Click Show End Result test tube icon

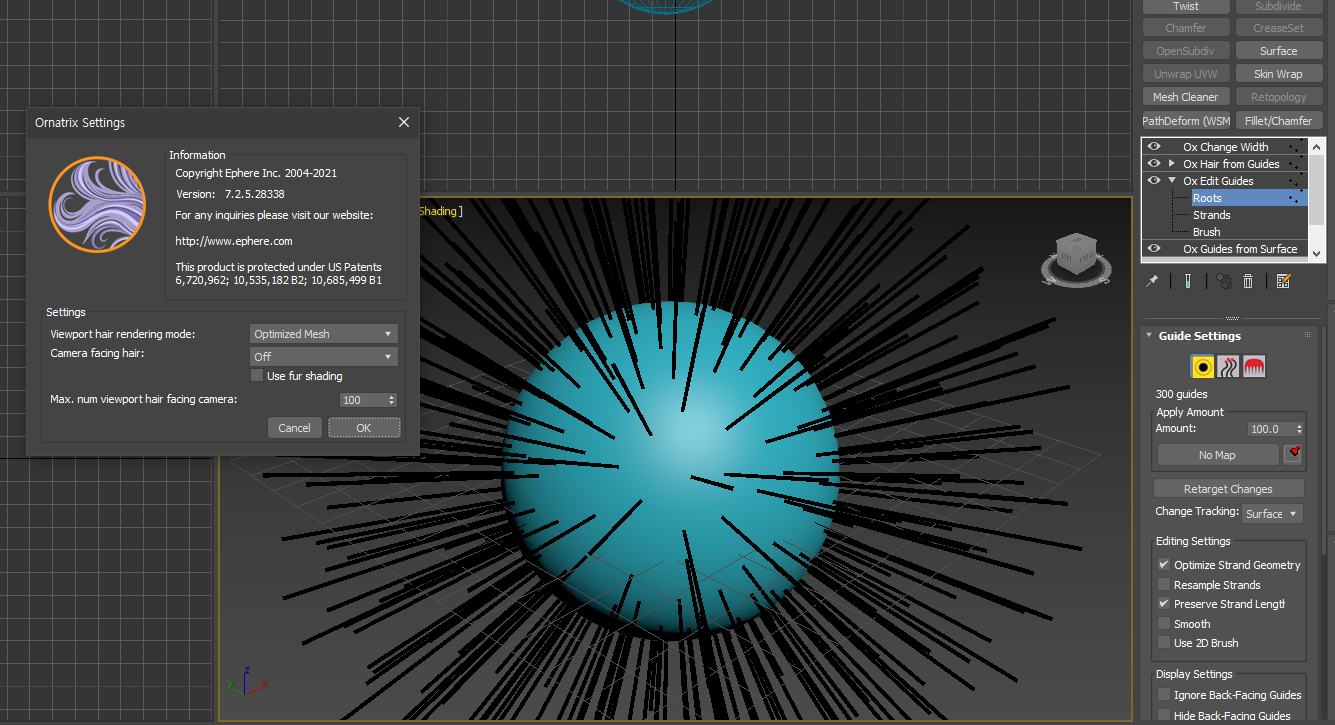[x=1187, y=282]
